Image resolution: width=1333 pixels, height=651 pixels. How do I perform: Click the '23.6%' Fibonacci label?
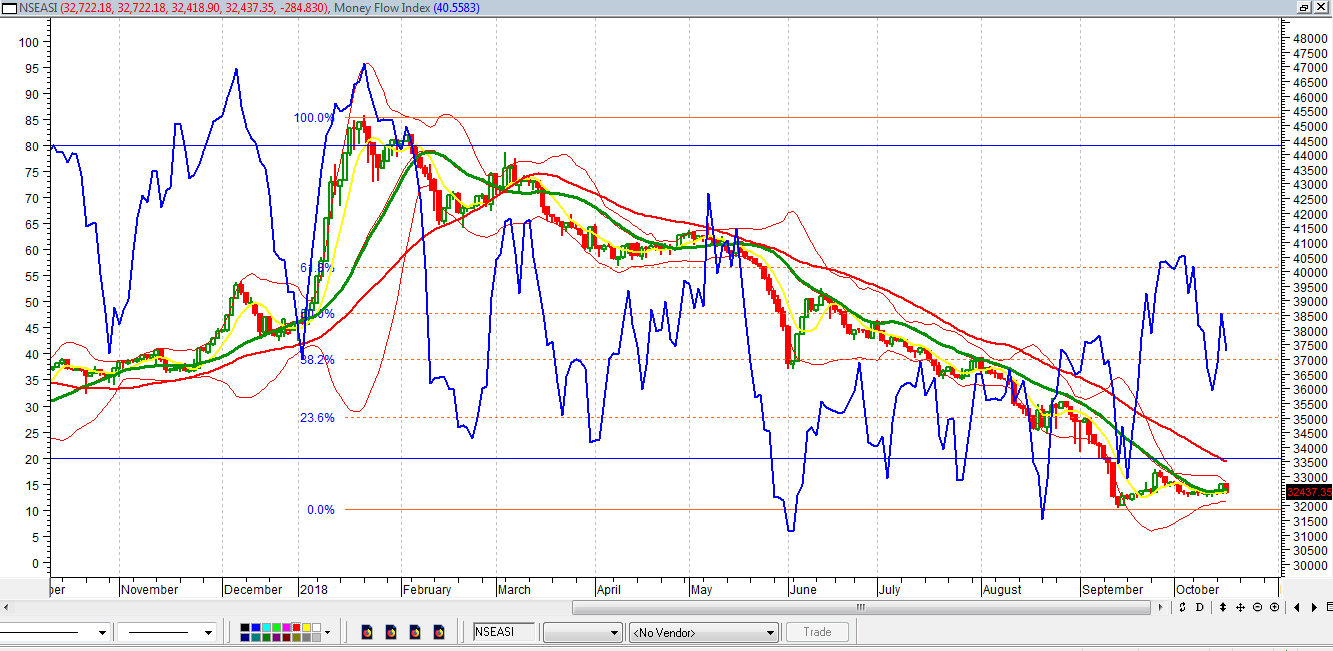coord(317,418)
